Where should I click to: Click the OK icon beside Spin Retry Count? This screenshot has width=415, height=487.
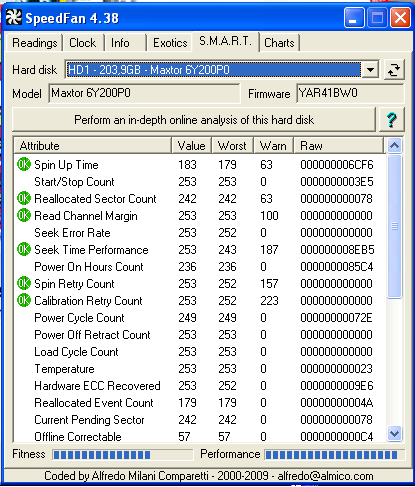click(x=24, y=284)
